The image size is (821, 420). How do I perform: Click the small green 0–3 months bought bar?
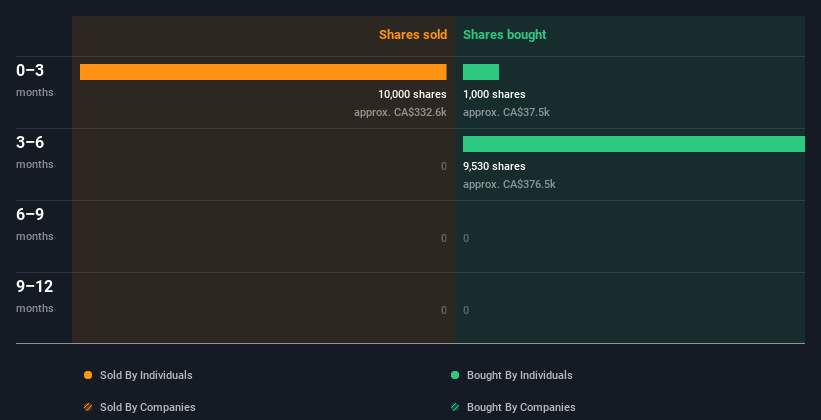click(481, 72)
